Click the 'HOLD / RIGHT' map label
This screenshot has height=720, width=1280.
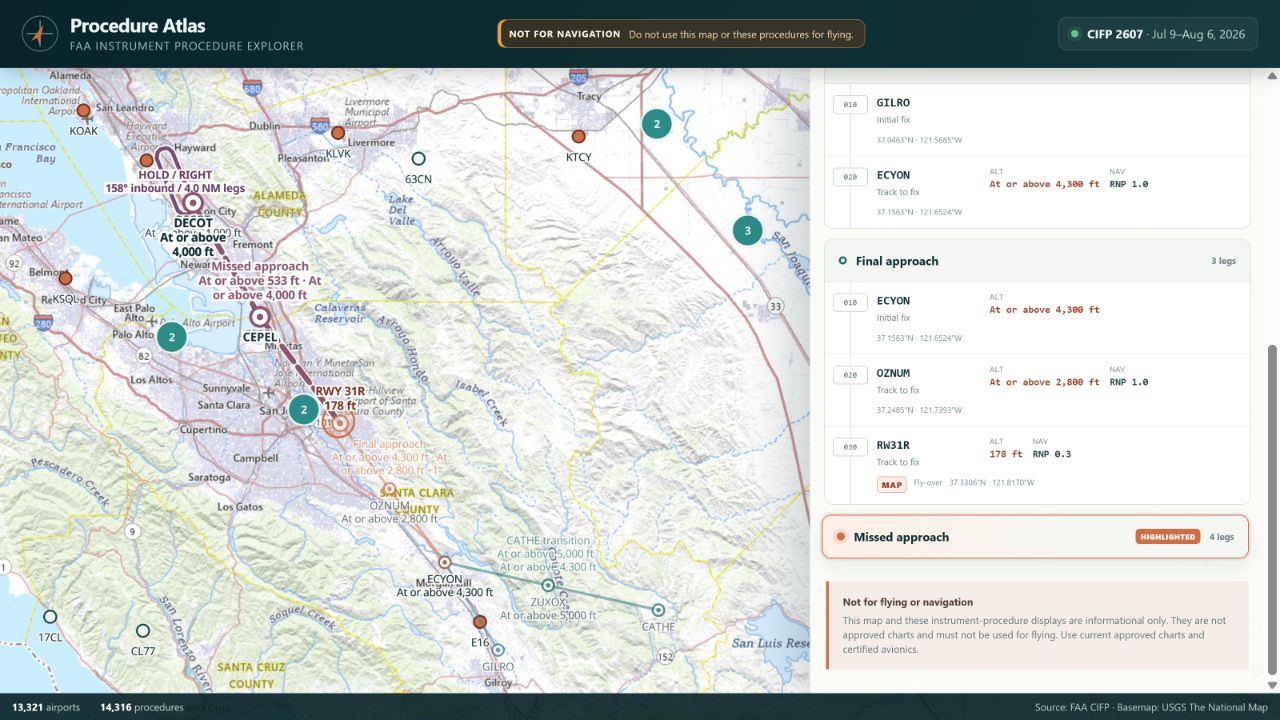[x=175, y=175]
